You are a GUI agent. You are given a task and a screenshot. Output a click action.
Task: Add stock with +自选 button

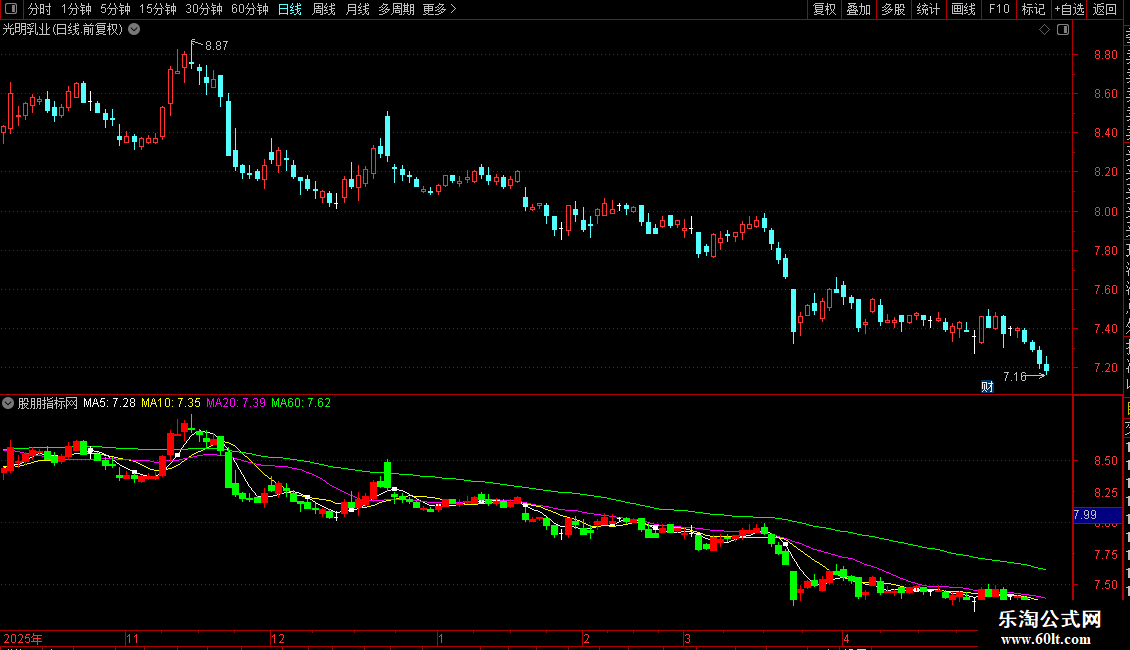click(1069, 9)
